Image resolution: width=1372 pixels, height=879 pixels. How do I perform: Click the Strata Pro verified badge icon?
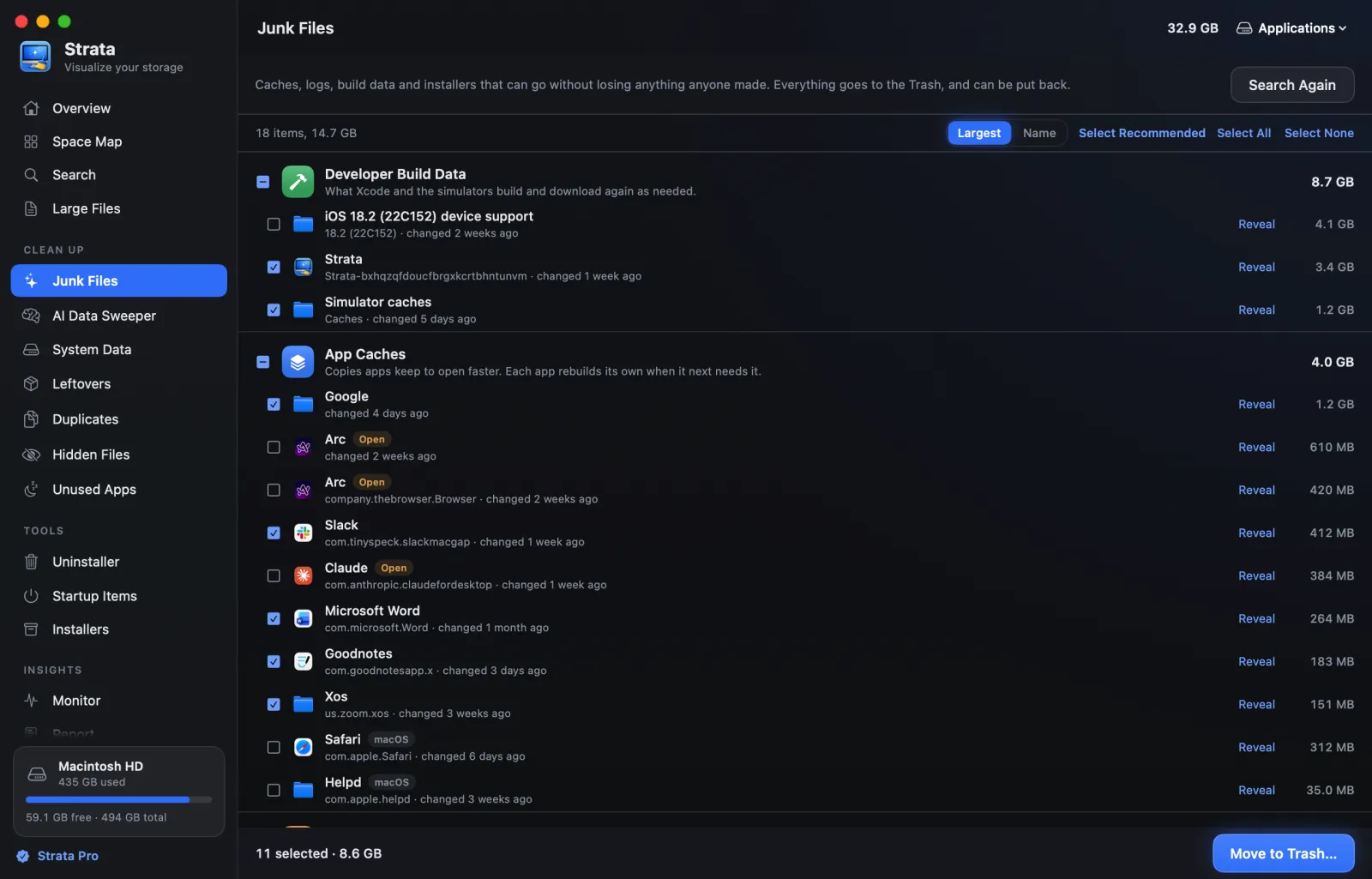(23, 856)
